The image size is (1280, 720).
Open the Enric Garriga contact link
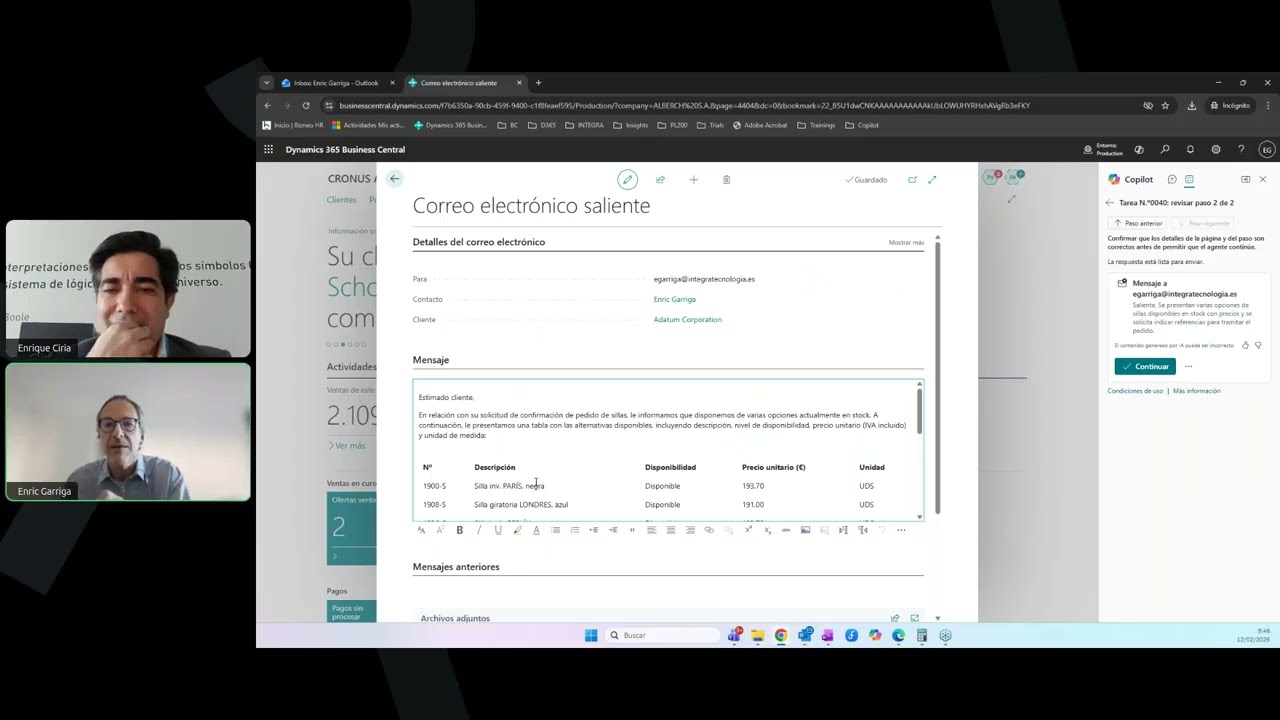pos(674,299)
